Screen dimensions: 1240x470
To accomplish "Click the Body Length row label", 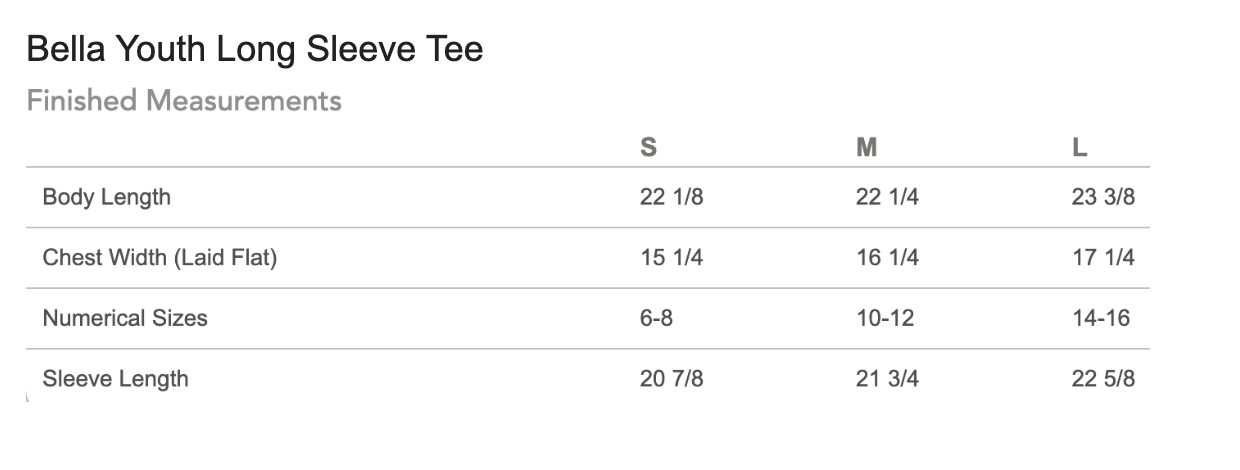I will [x=106, y=197].
